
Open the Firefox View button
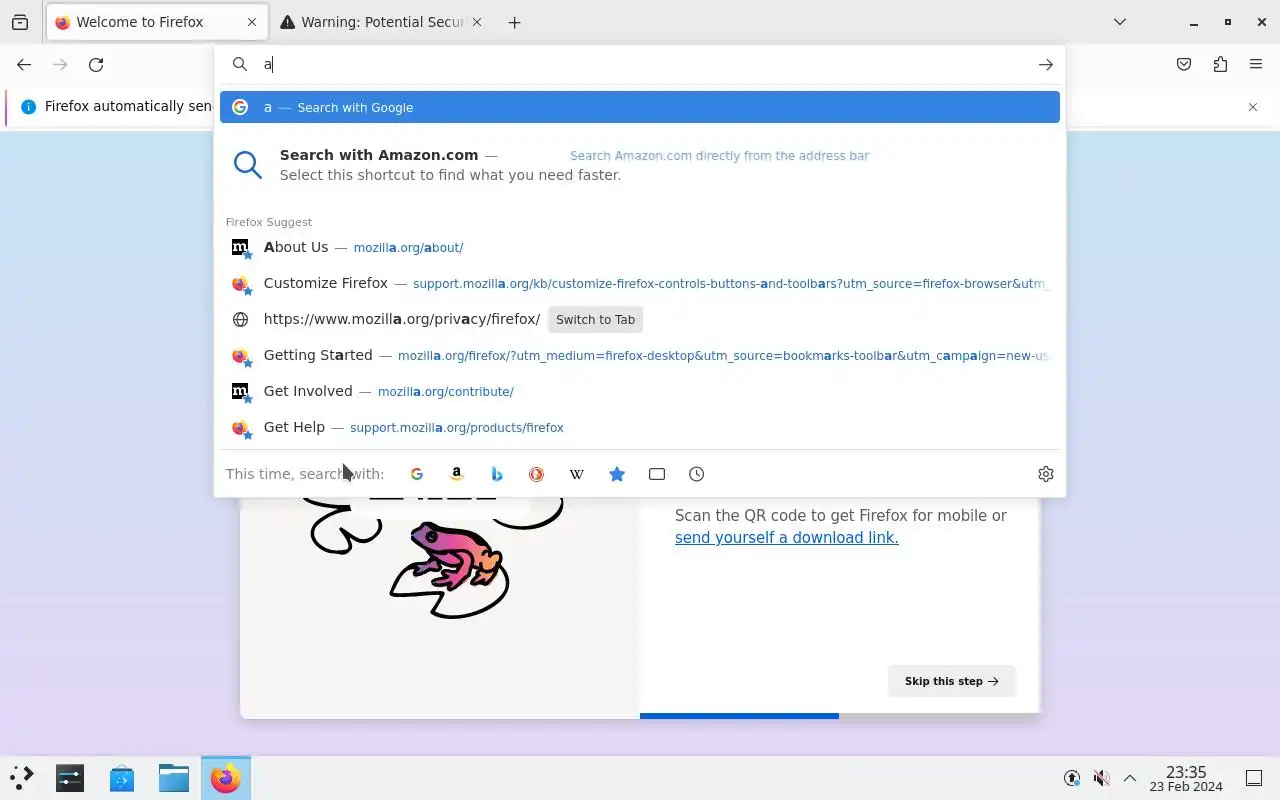pos(20,22)
